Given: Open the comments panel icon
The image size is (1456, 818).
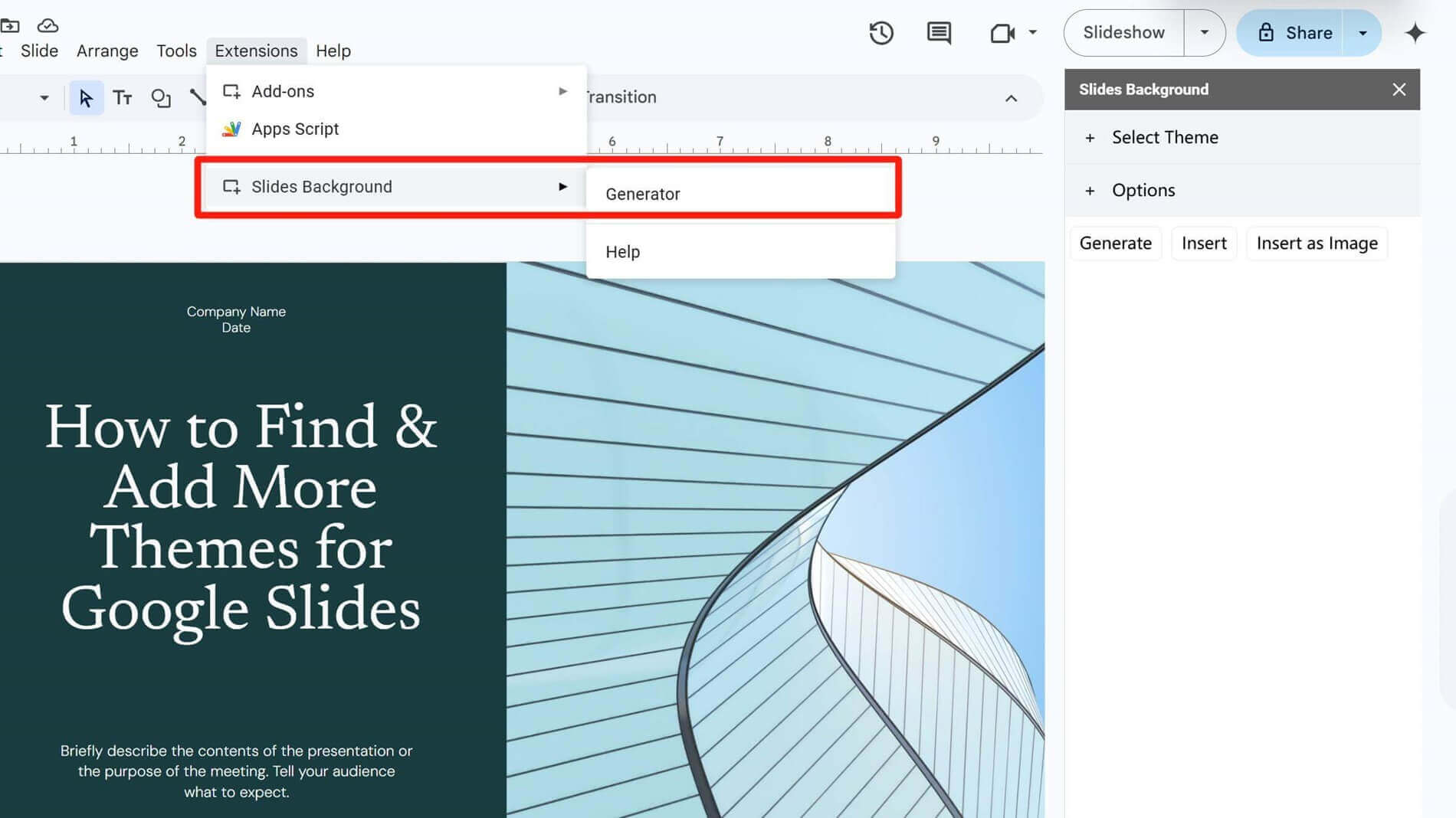Looking at the screenshot, I should point(939,33).
